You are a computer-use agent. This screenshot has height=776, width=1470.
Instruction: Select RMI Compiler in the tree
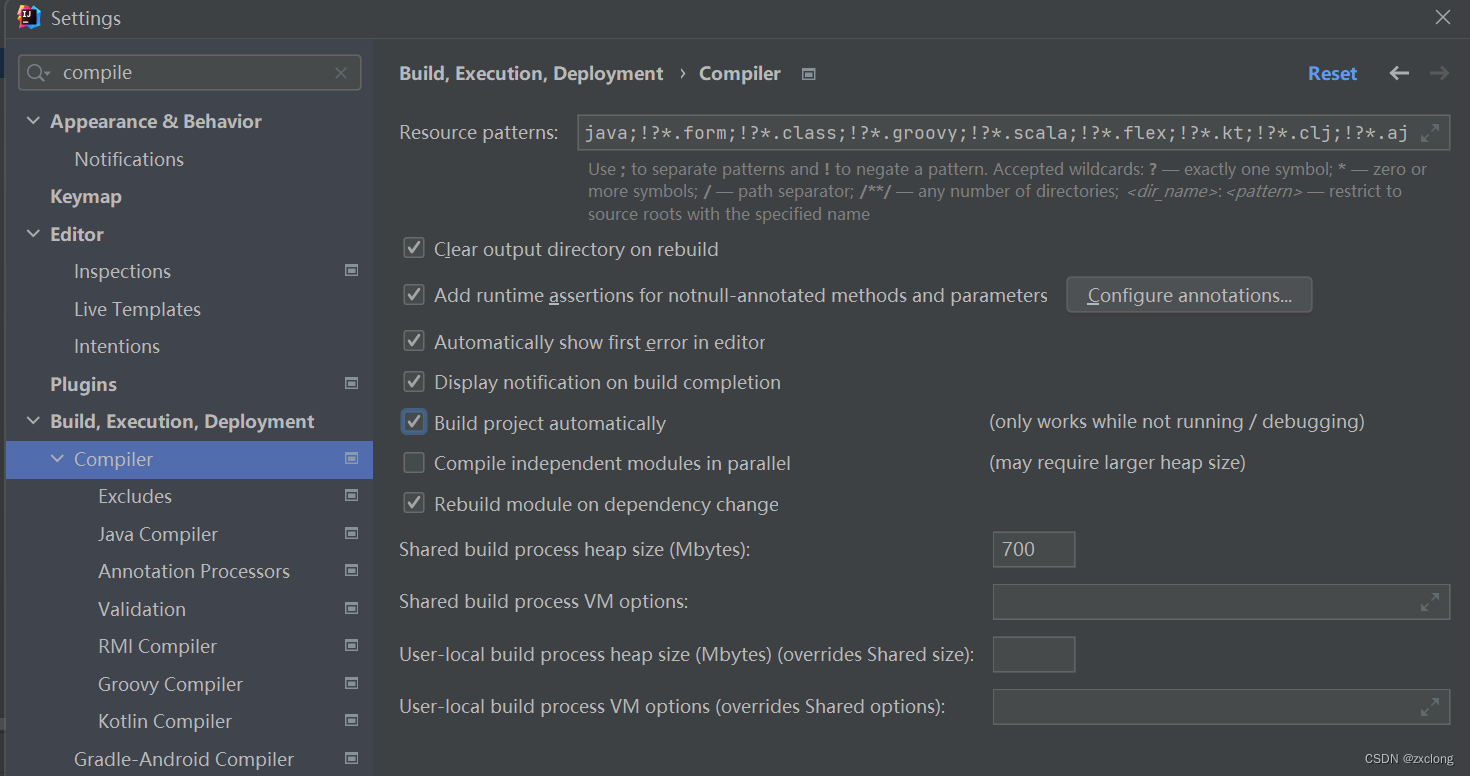click(x=157, y=646)
